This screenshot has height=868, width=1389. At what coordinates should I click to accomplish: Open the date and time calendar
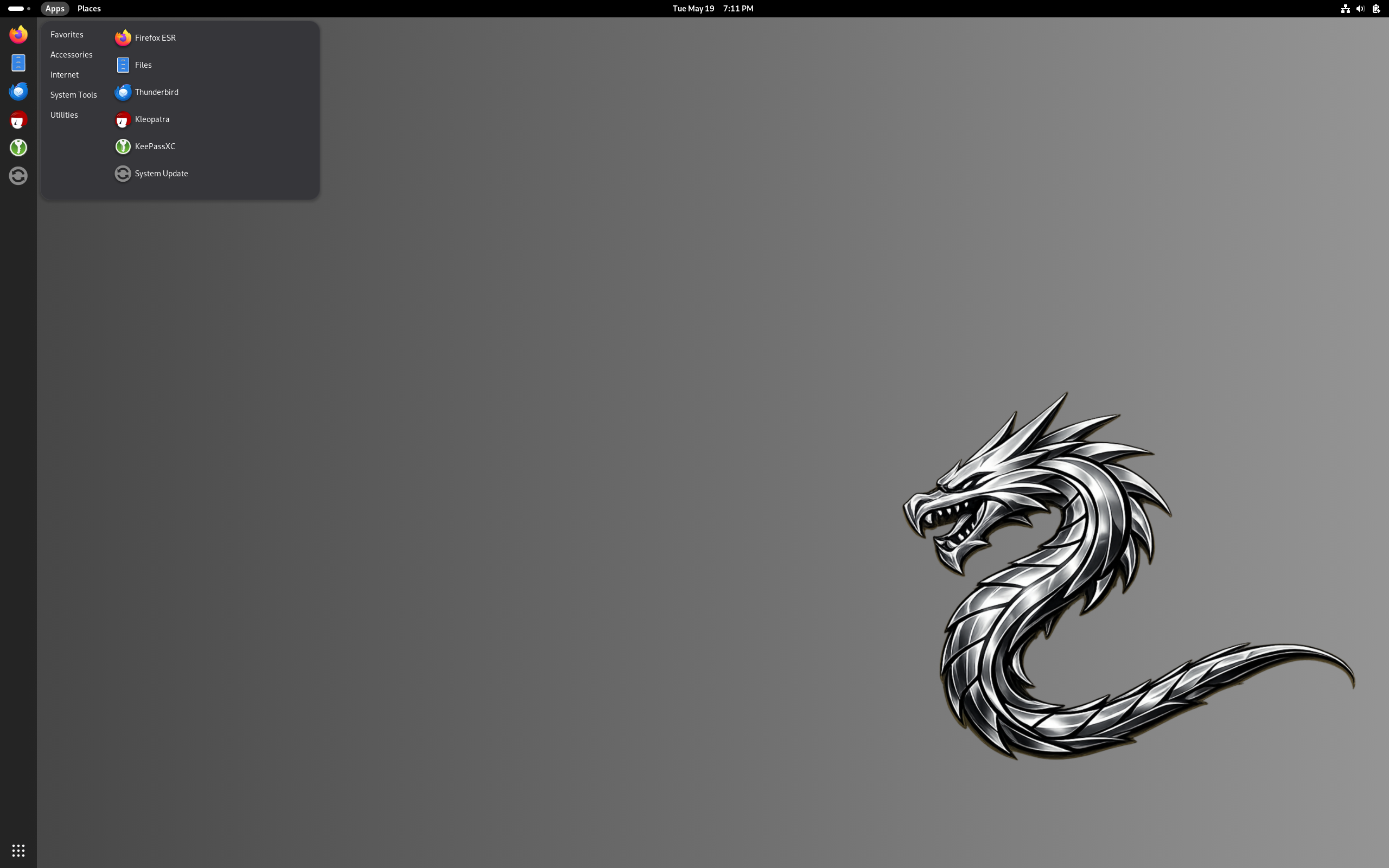point(713,9)
